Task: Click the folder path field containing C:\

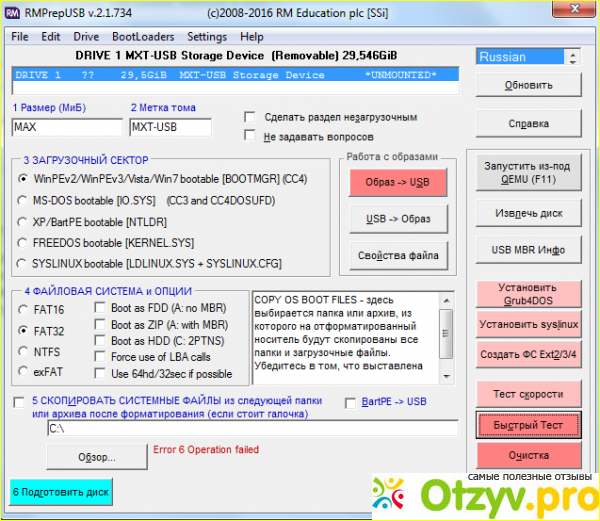Action: point(252,428)
